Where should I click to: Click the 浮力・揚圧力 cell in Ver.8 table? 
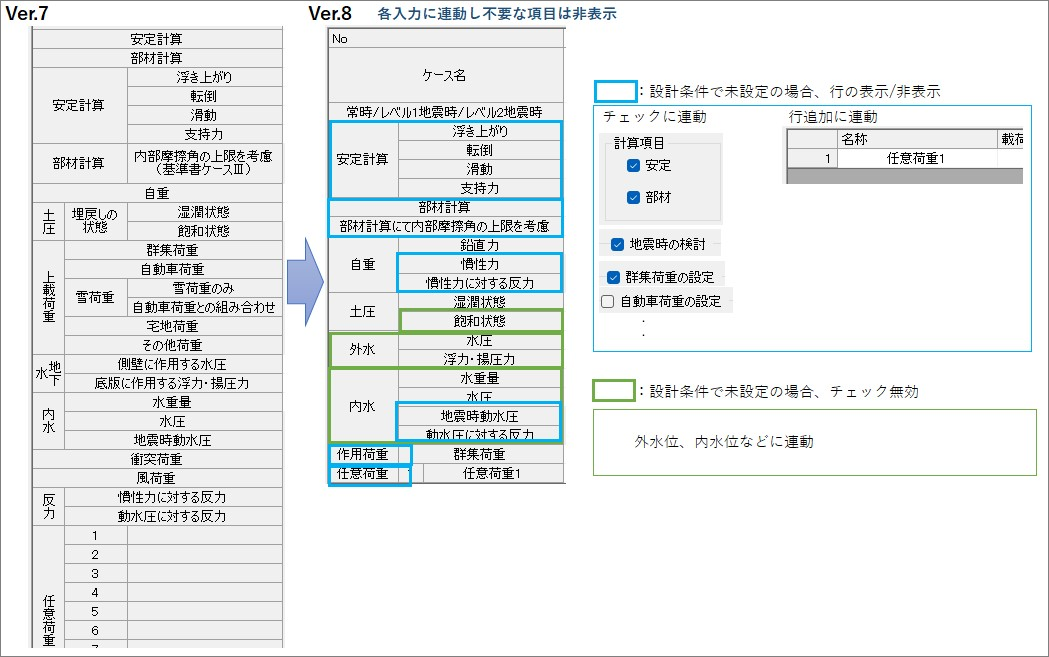480,358
